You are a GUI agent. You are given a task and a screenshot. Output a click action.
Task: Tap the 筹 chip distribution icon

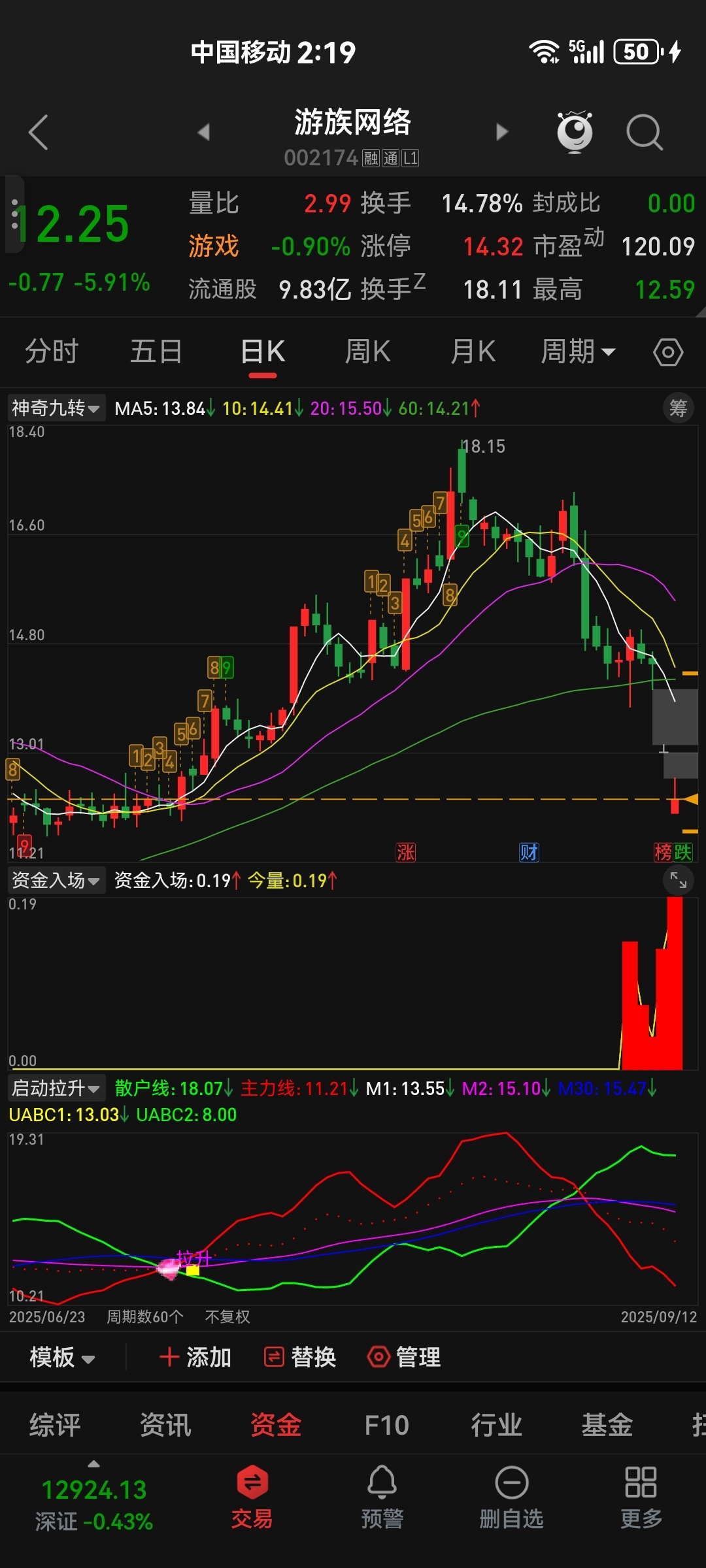678,408
